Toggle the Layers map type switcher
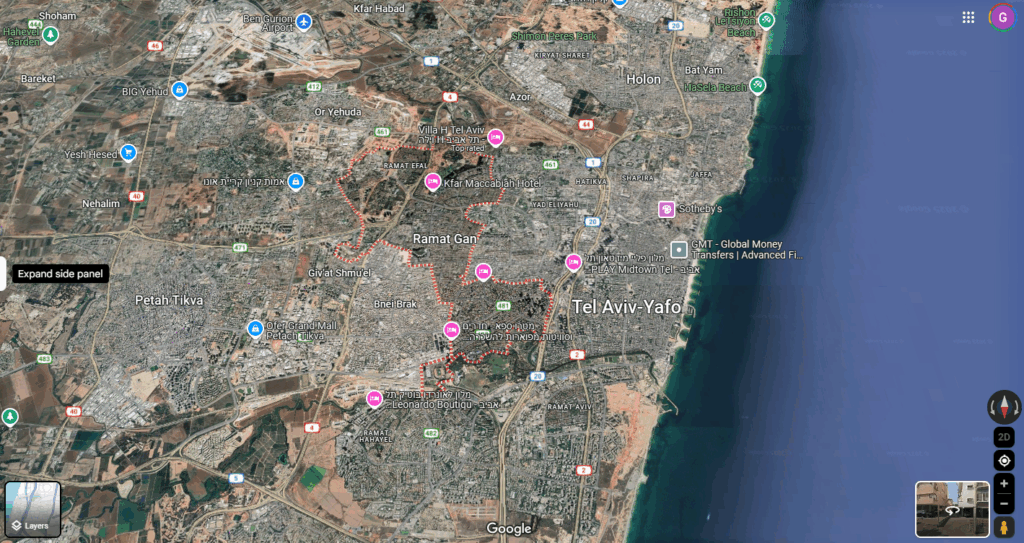This screenshot has height=543, width=1024. pos(33,509)
